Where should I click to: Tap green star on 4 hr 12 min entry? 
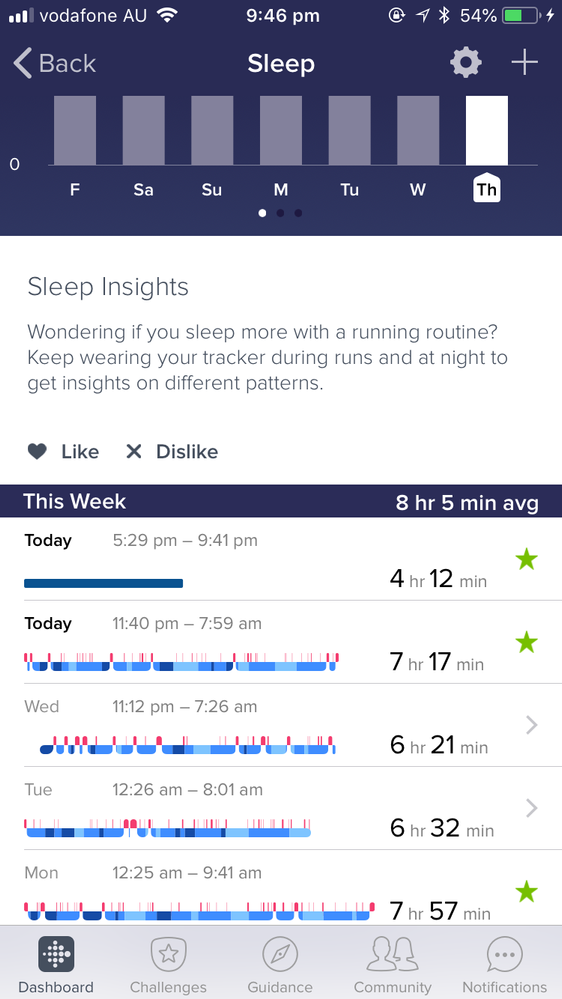click(x=526, y=559)
